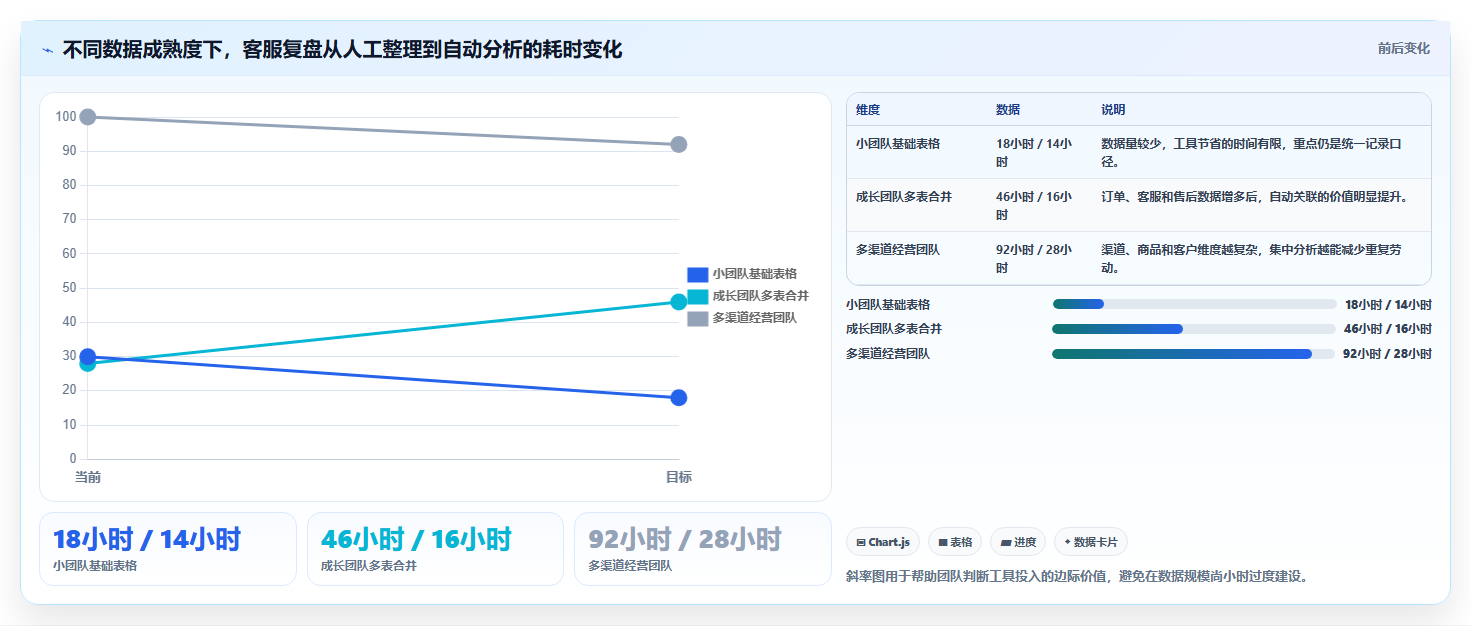Viewport: 1471px width, 626px height.
Task: Open the stat card showing 46小时 / 16小时
Action: [x=436, y=549]
